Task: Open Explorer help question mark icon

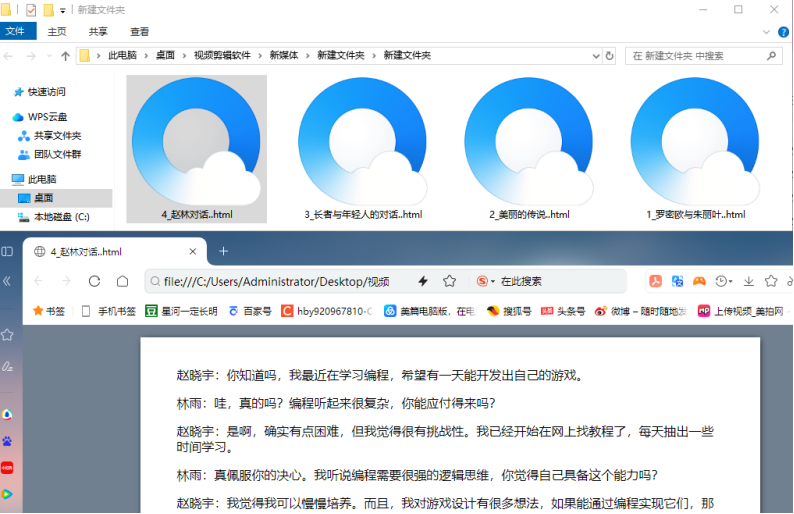Action: click(783, 32)
